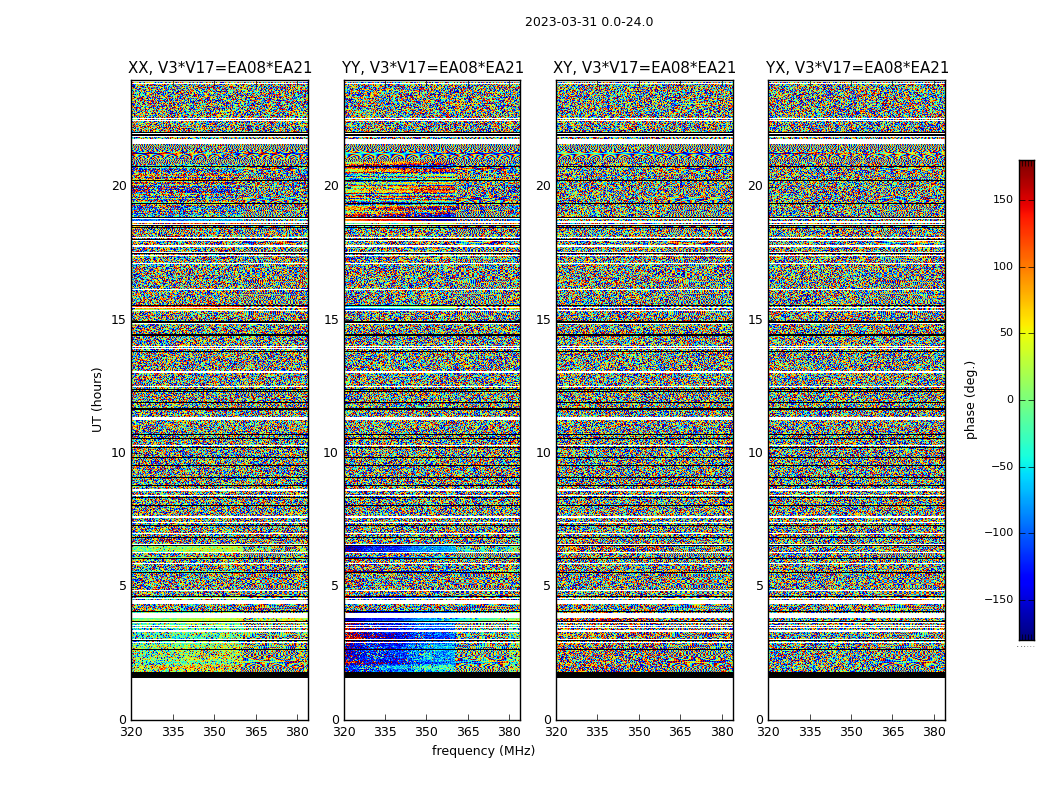Click the phase colorbar gradient strip
Screen dimensions: 1050x800
[x=1027, y=400]
